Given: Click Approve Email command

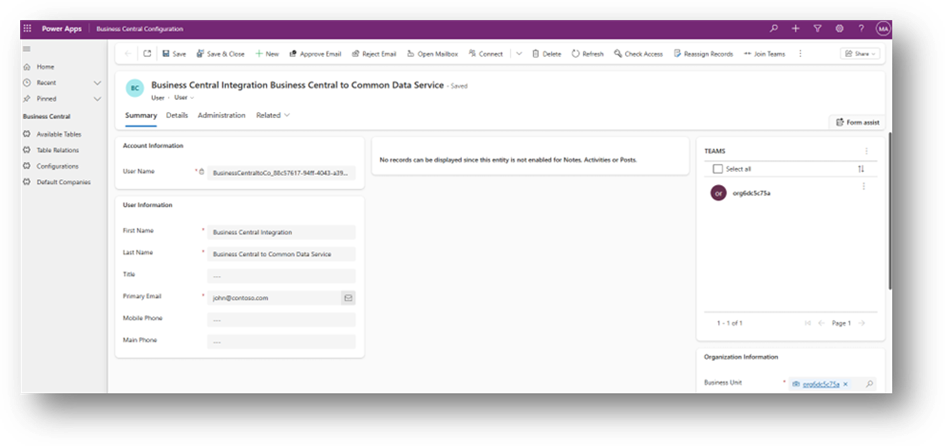Looking at the screenshot, I should point(315,54).
